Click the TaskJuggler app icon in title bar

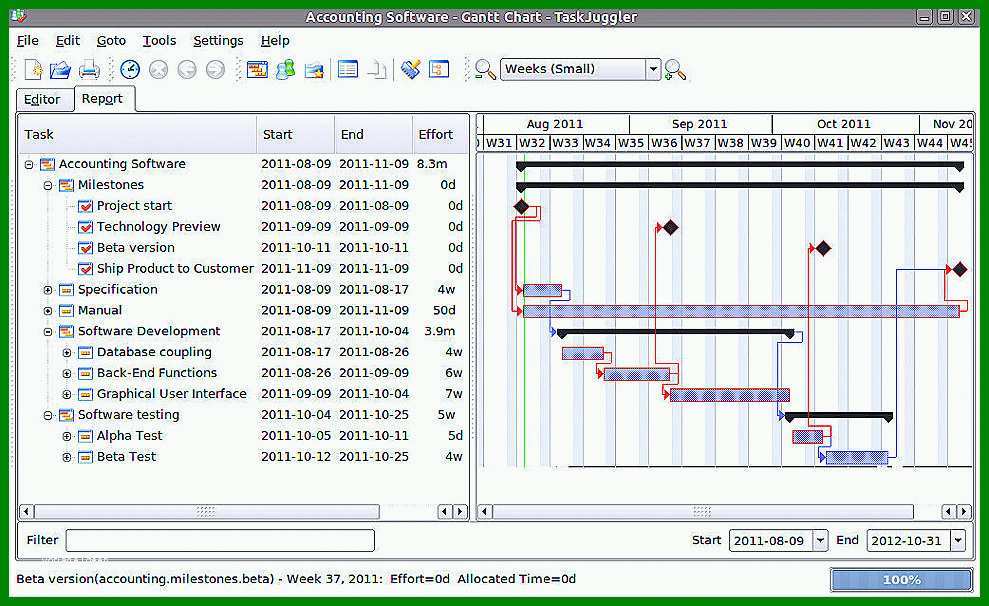(x=19, y=16)
